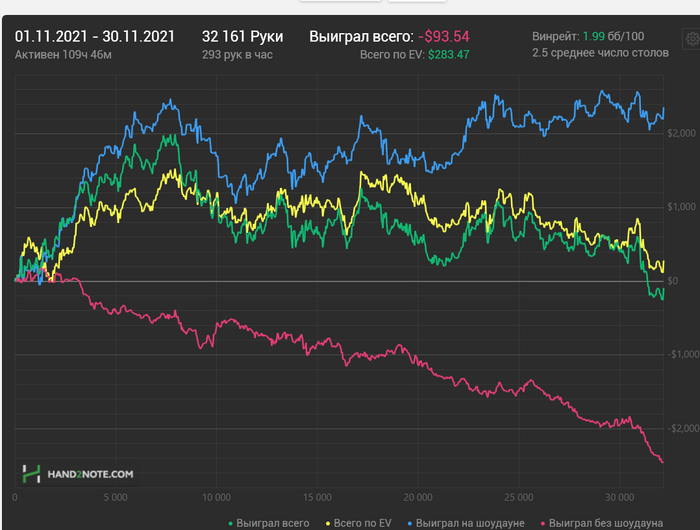Image resolution: width=700 pixels, height=530 pixels.
Task: Click the -$1,000 y-axis label
Action: pos(683,355)
